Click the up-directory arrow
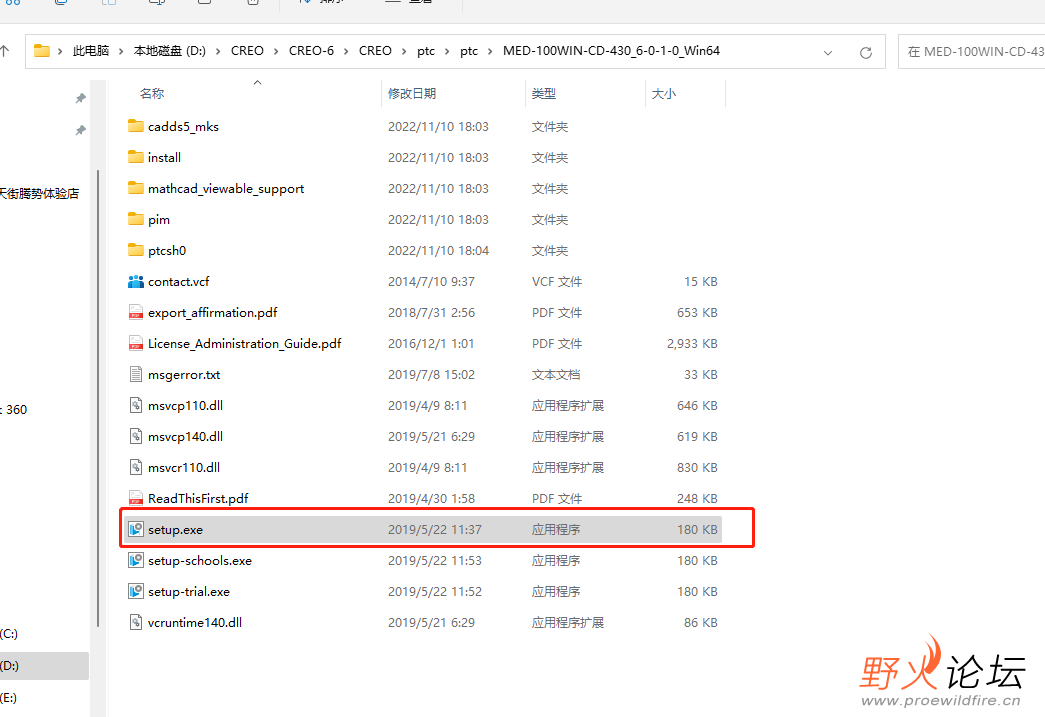Screen dimensions: 1045x717 5,51
